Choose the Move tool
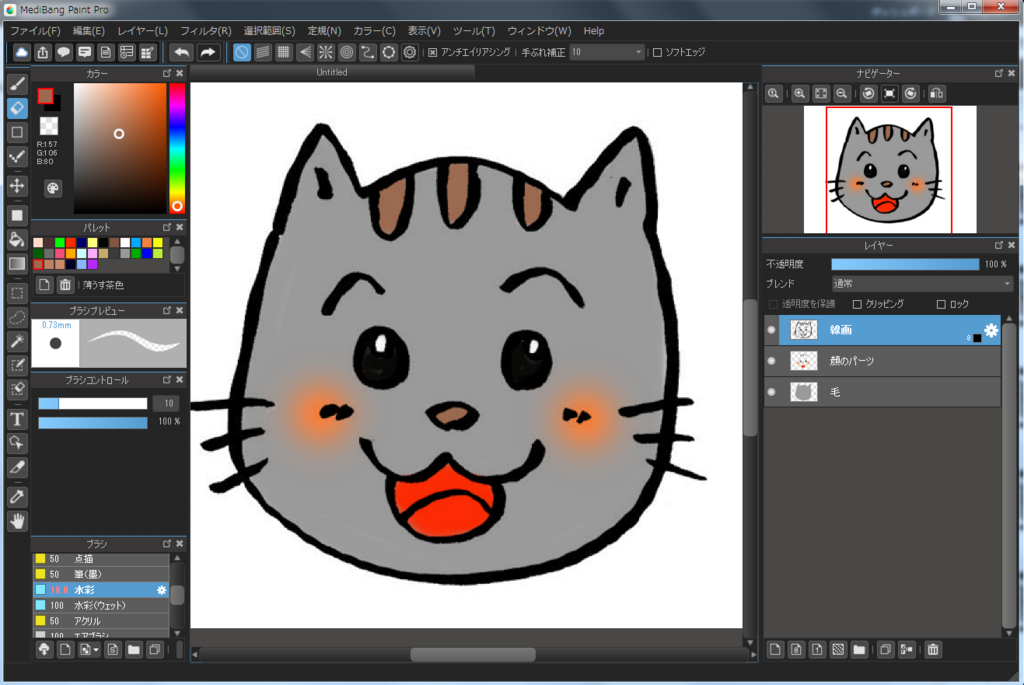 click(18, 185)
